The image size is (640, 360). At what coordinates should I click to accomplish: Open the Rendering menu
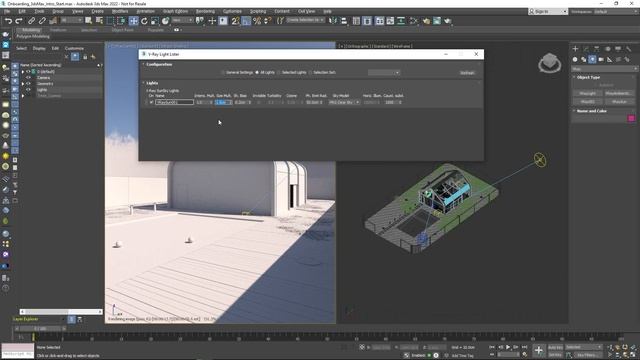(x=205, y=11)
